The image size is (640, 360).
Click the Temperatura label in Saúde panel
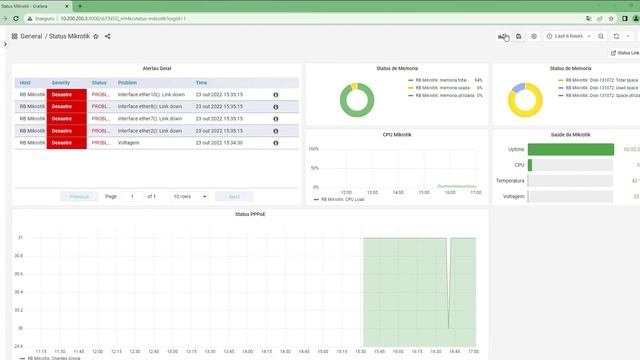click(x=510, y=181)
